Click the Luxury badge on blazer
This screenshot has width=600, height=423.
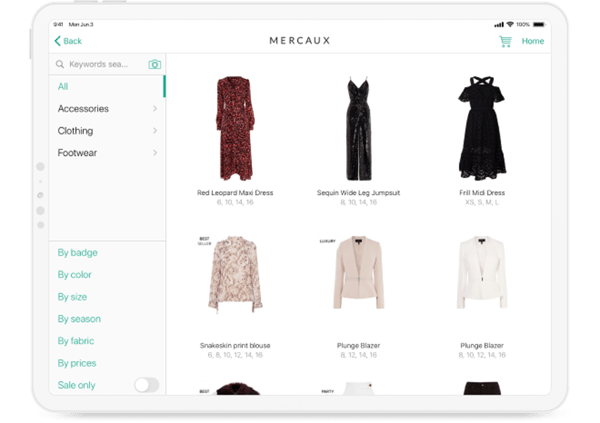pyautogui.click(x=328, y=241)
